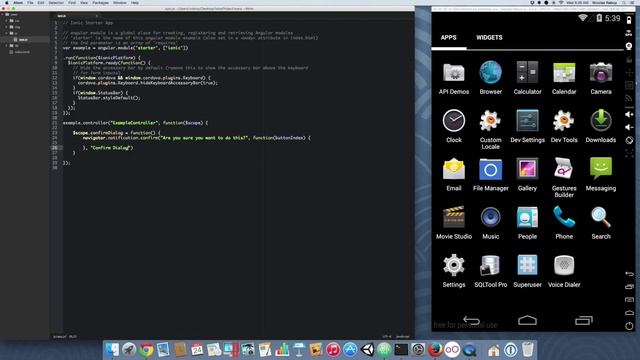Open the Email app
640x360 pixels.
click(453, 175)
